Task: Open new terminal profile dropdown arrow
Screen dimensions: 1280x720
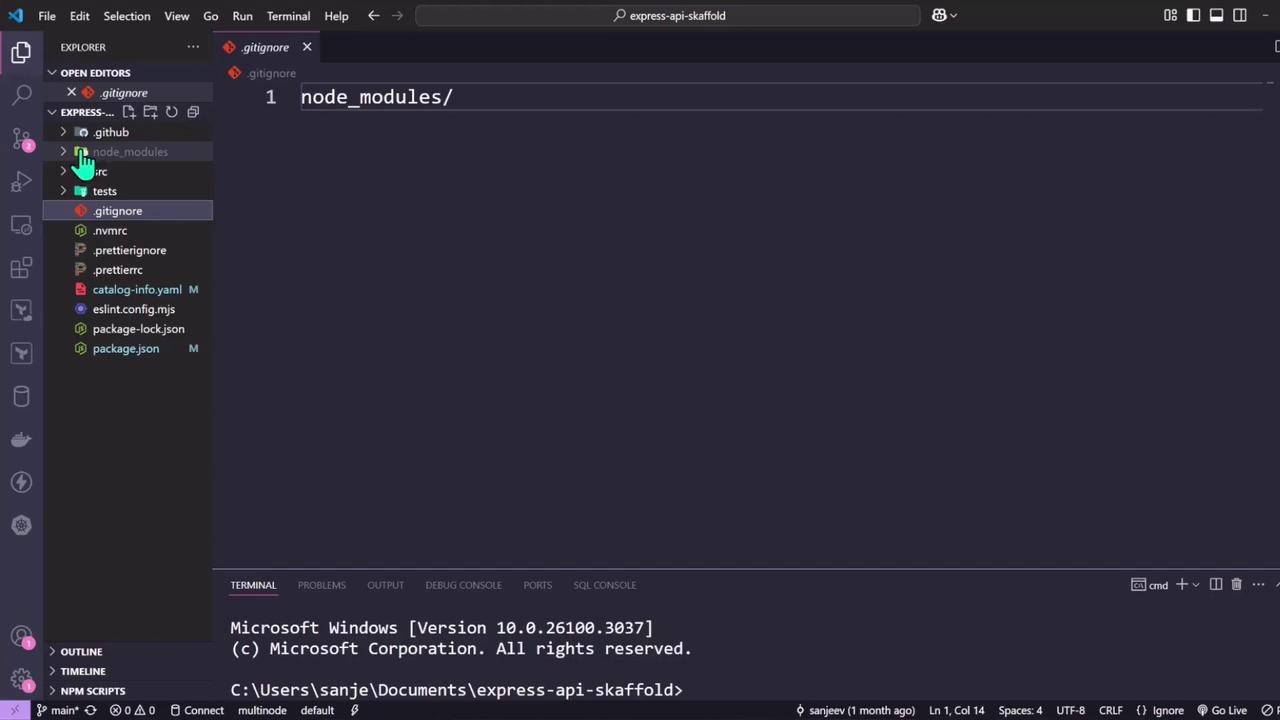Action: [x=1195, y=585]
